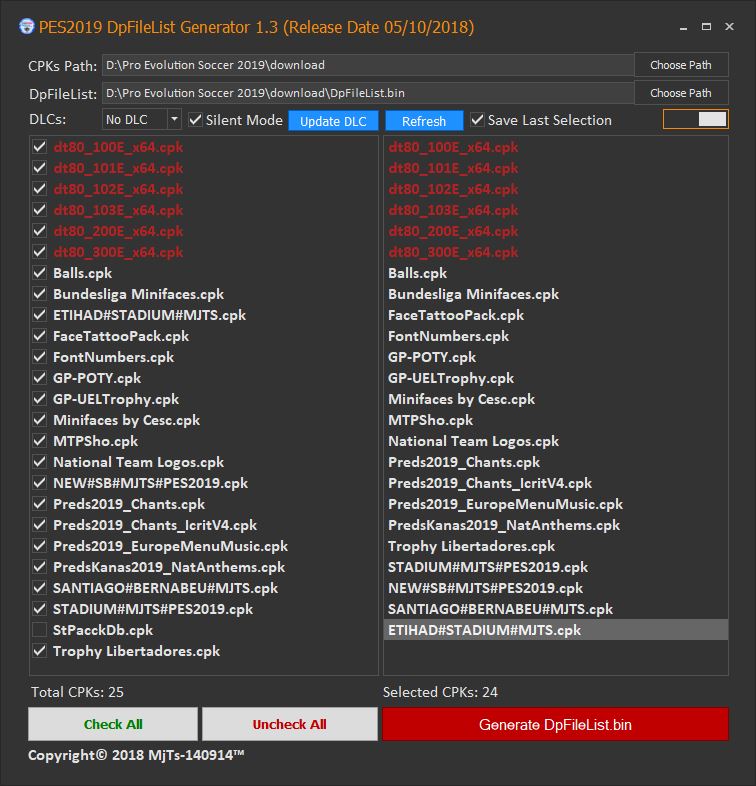This screenshot has height=786, width=756.
Task: Click the Uncheck All button
Action: [290, 724]
